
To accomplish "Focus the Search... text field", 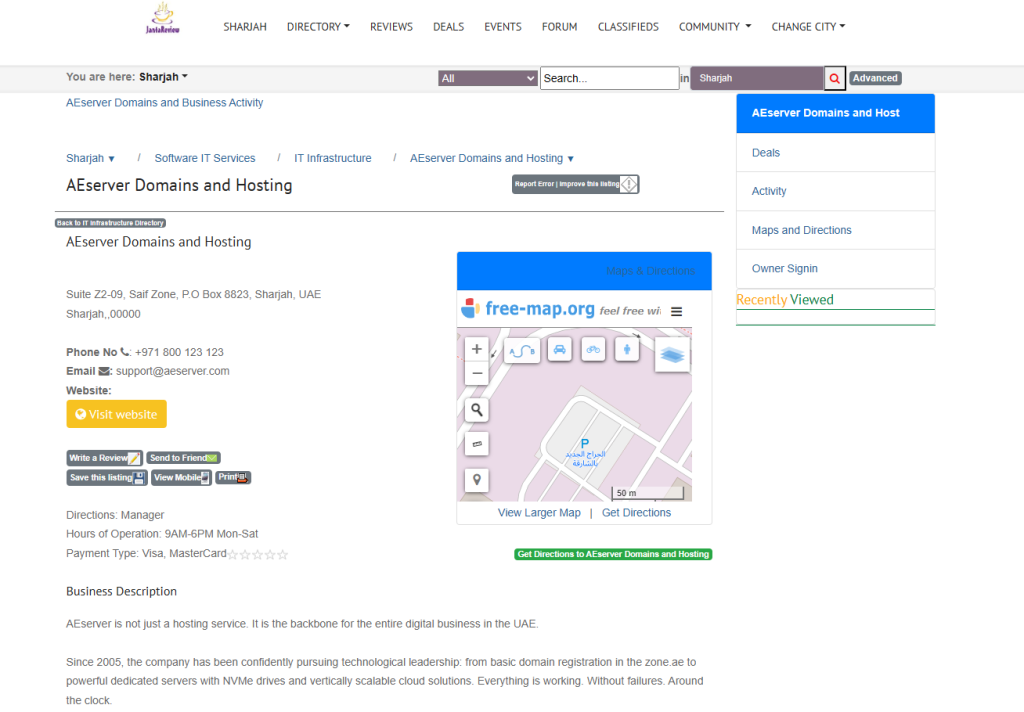I will point(609,78).
